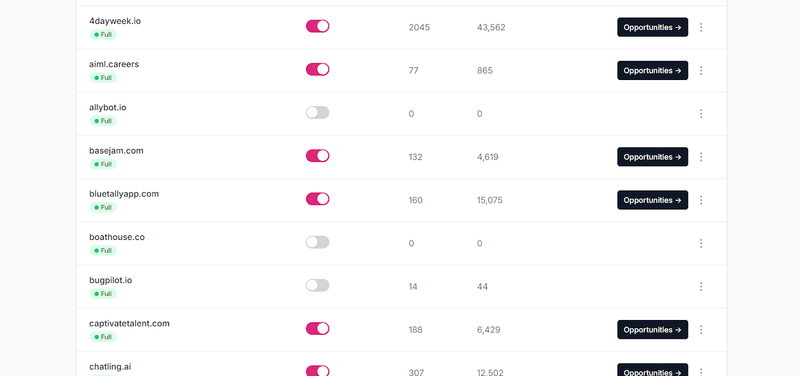Viewport: 800px width, 376px height.
Task: Turn off the chatling.ai toggle
Action: point(317,371)
